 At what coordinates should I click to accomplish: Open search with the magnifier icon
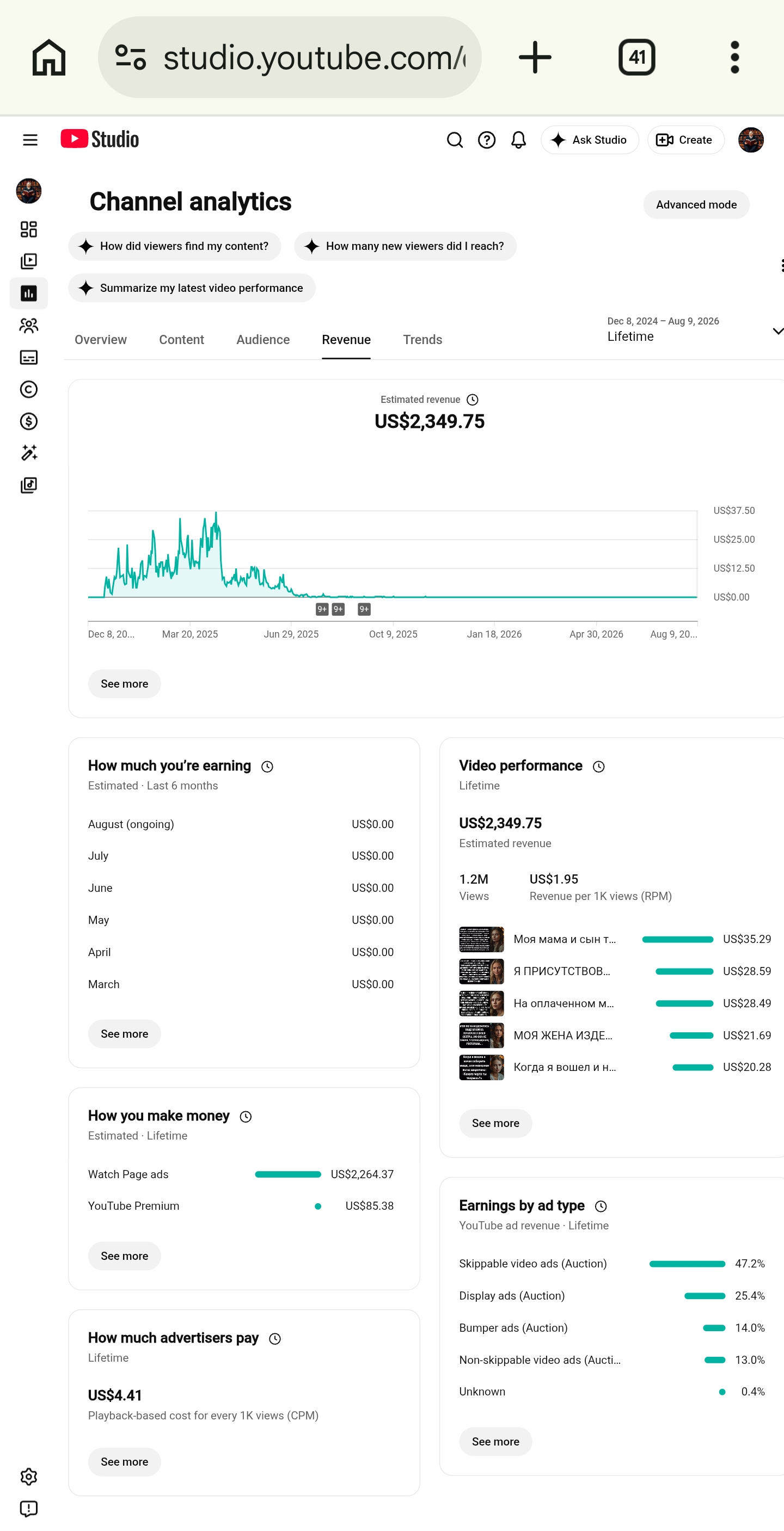pyautogui.click(x=455, y=140)
